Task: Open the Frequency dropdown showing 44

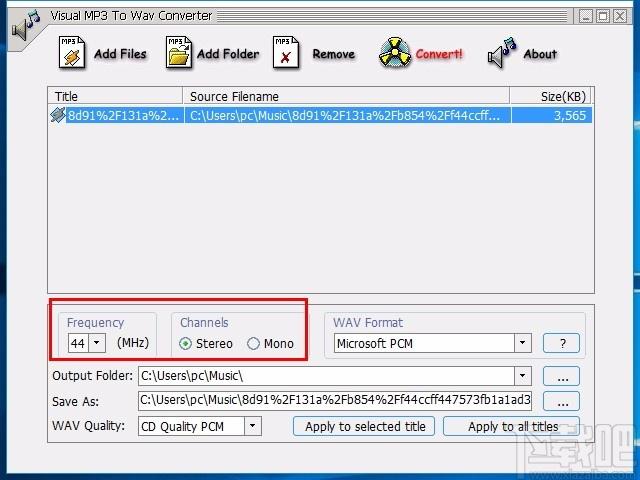Action: 97,343
